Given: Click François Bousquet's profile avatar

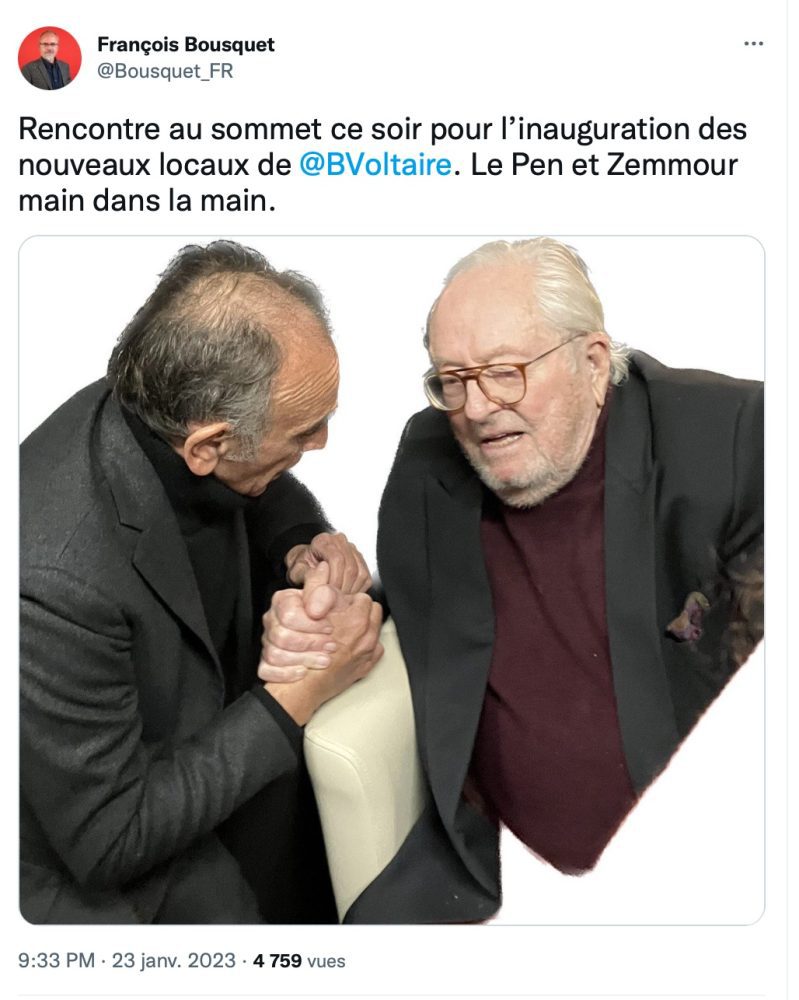Looking at the screenshot, I should [50, 58].
